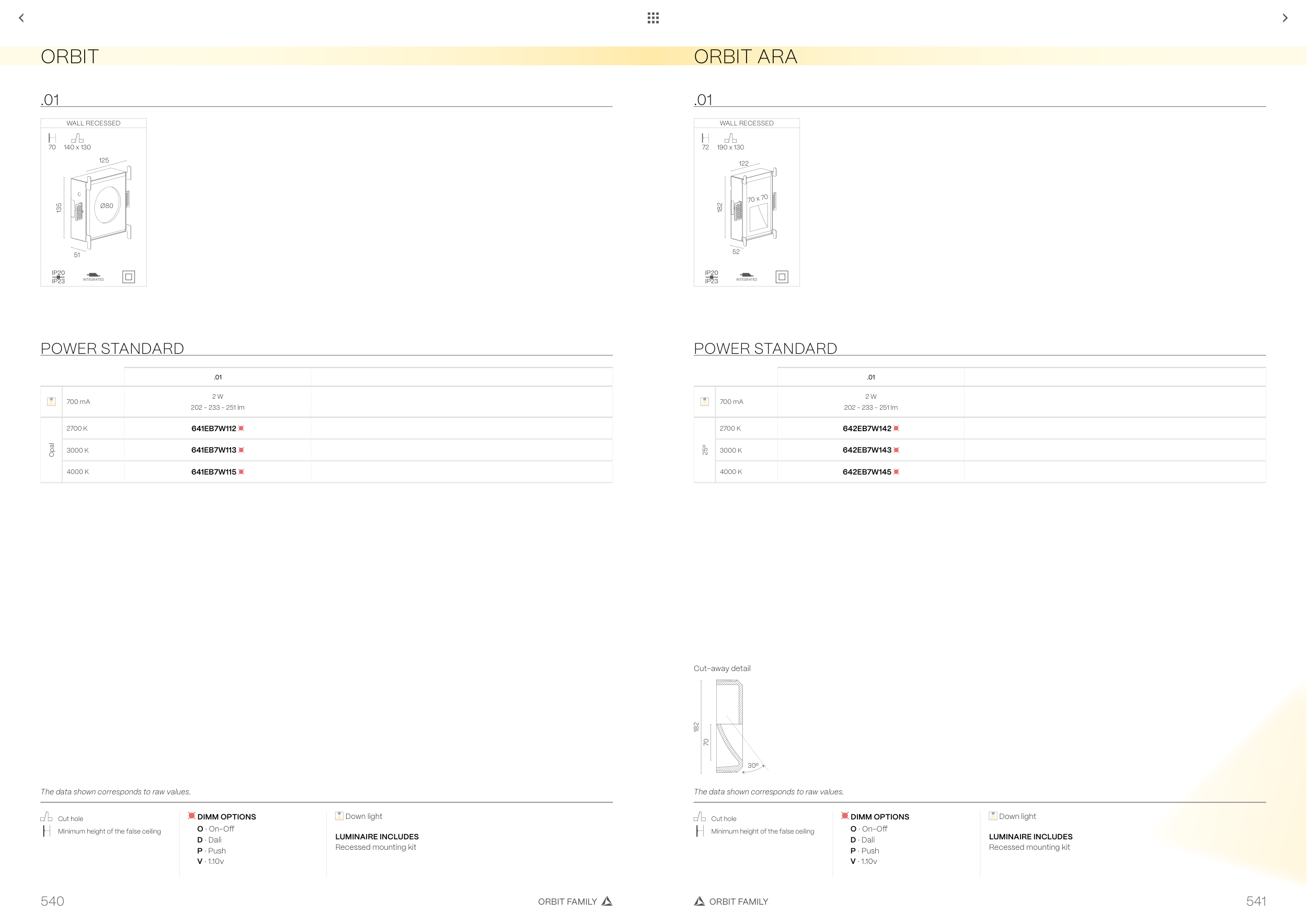Click the Down light legend icon on Orbit page

[x=339, y=816]
